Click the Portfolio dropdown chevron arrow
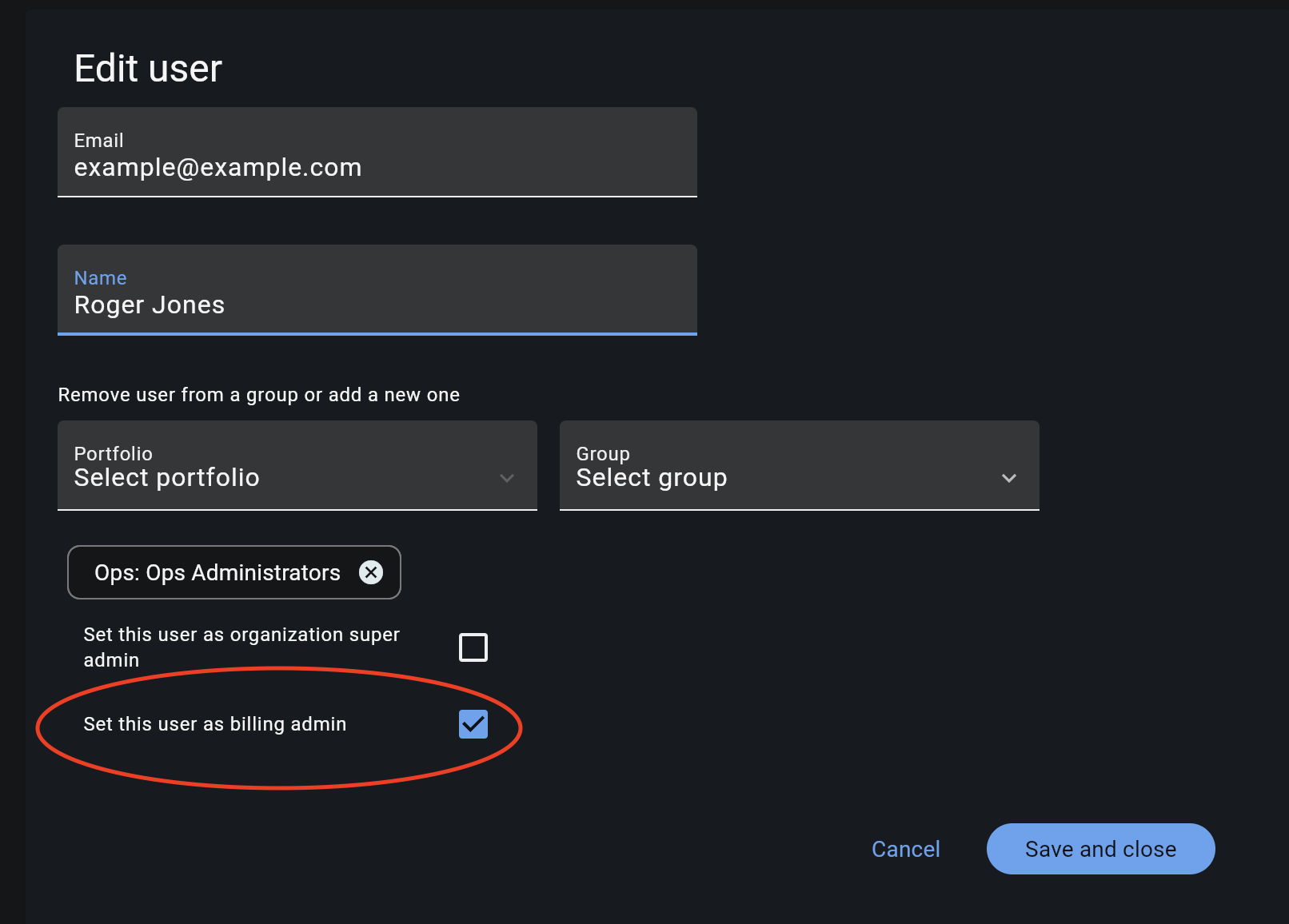The width and height of the screenshot is (1289, 924). tap(506, 478)
